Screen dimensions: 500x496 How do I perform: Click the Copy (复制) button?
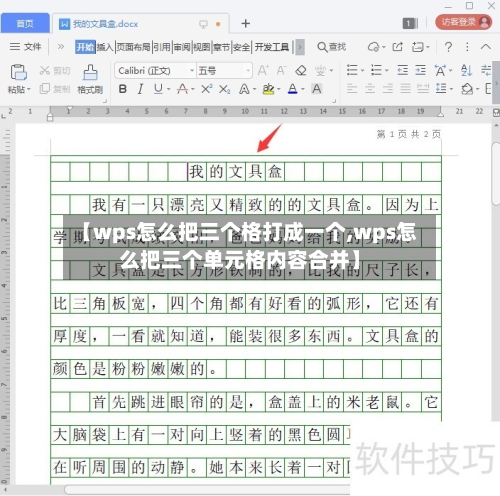pos(55,89)
